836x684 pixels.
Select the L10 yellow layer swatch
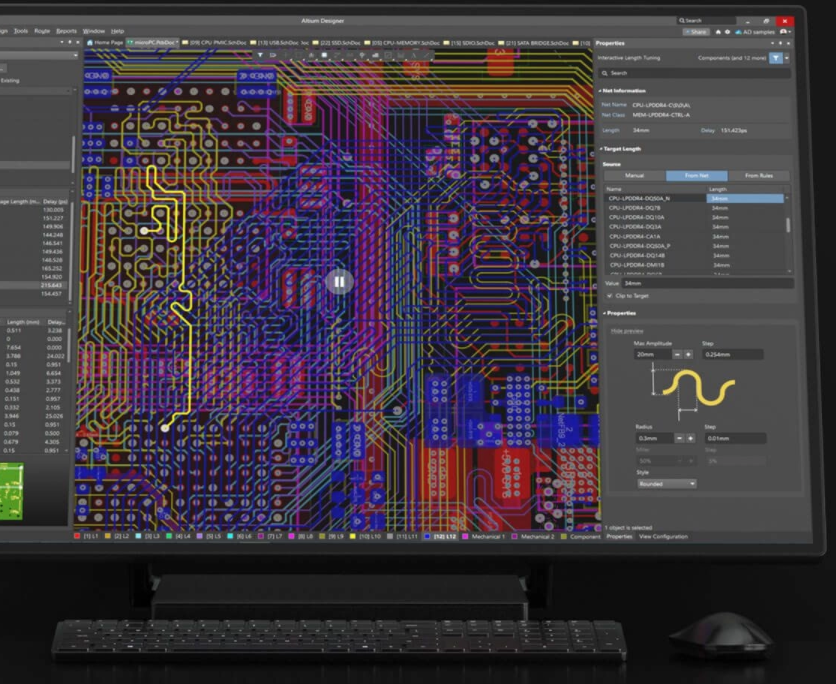[352, 536]
